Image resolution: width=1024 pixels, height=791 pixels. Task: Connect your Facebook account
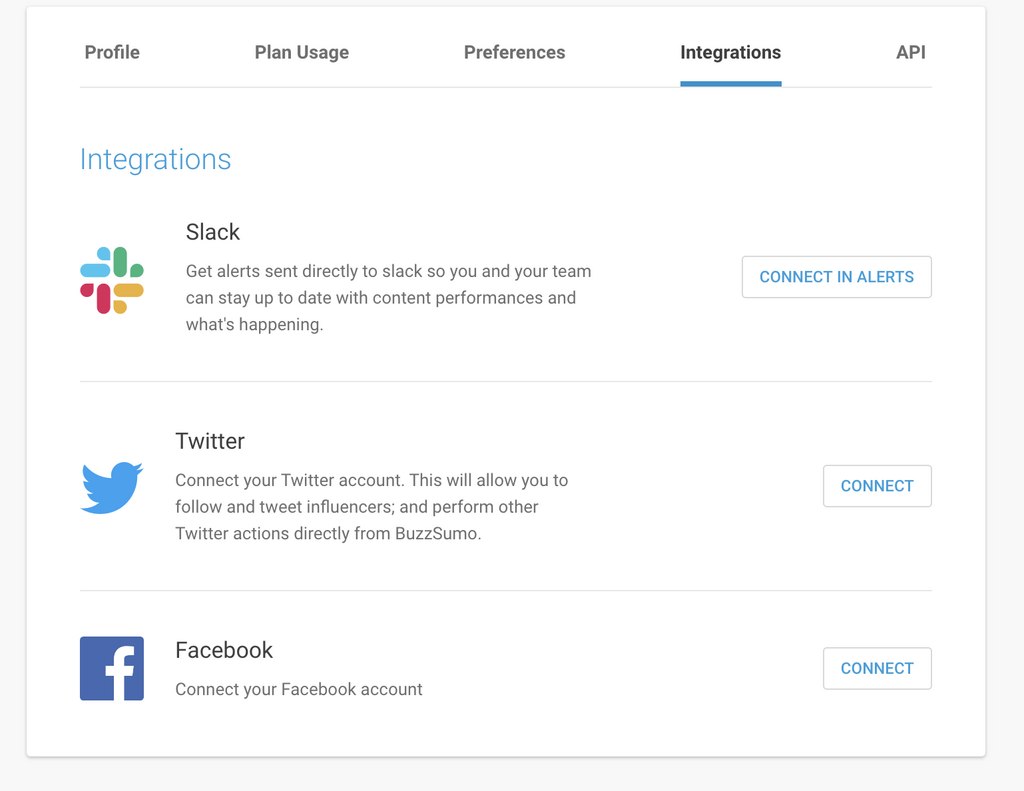pyautogui.click(x=877, y=668)
